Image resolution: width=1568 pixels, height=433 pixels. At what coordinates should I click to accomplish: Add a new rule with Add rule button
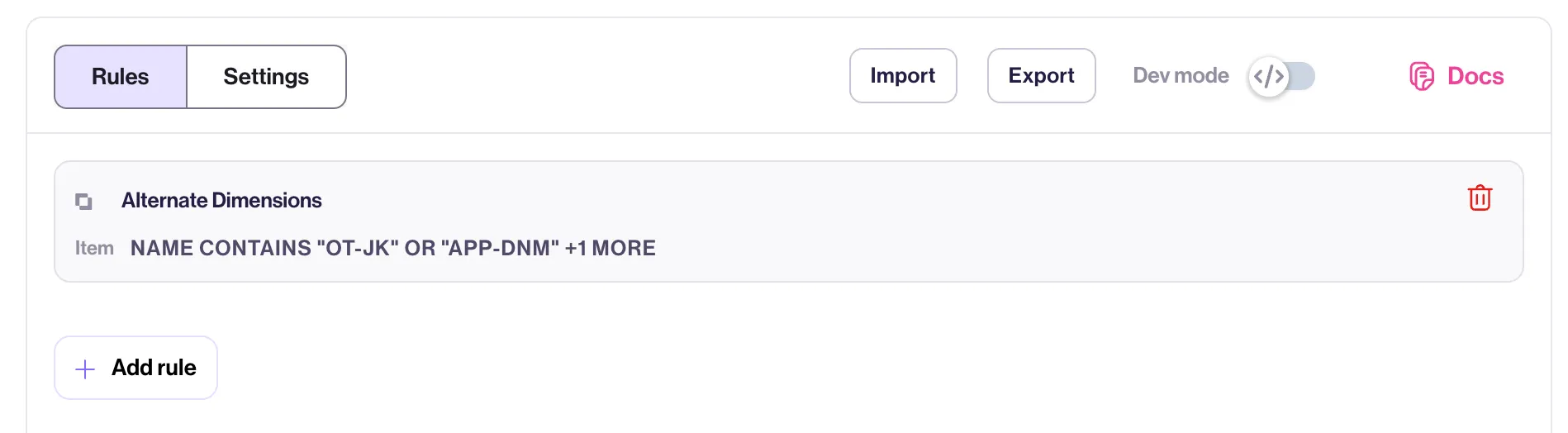pos(136,368)
